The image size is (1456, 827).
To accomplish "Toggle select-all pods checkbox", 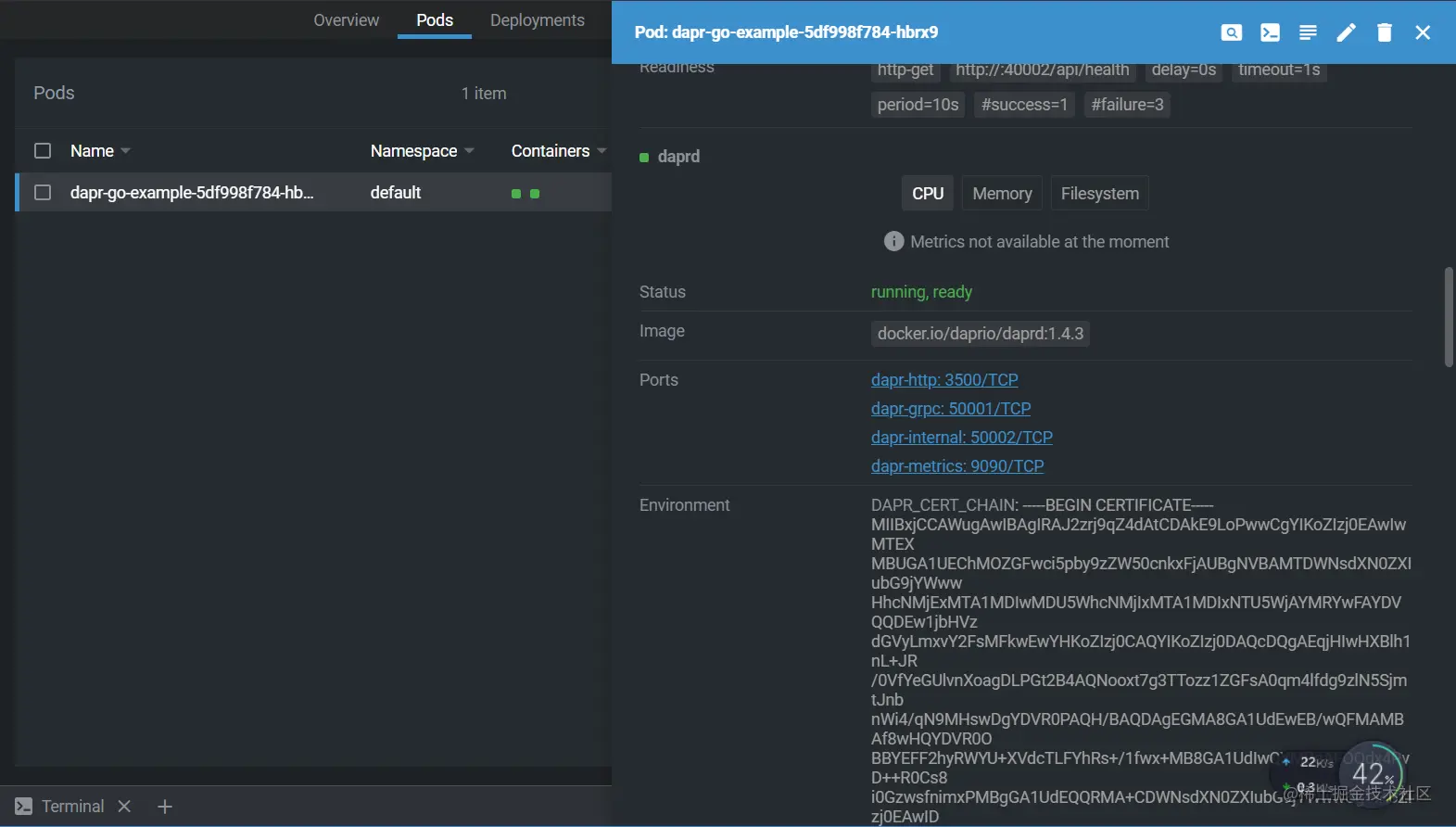I will (43, 150).
